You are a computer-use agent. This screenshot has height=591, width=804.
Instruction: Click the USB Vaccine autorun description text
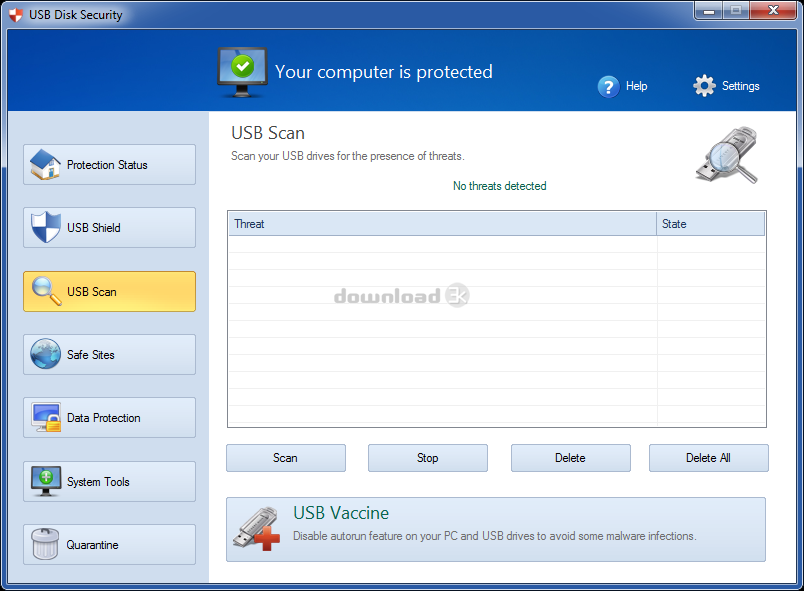(x=494, y=536)
